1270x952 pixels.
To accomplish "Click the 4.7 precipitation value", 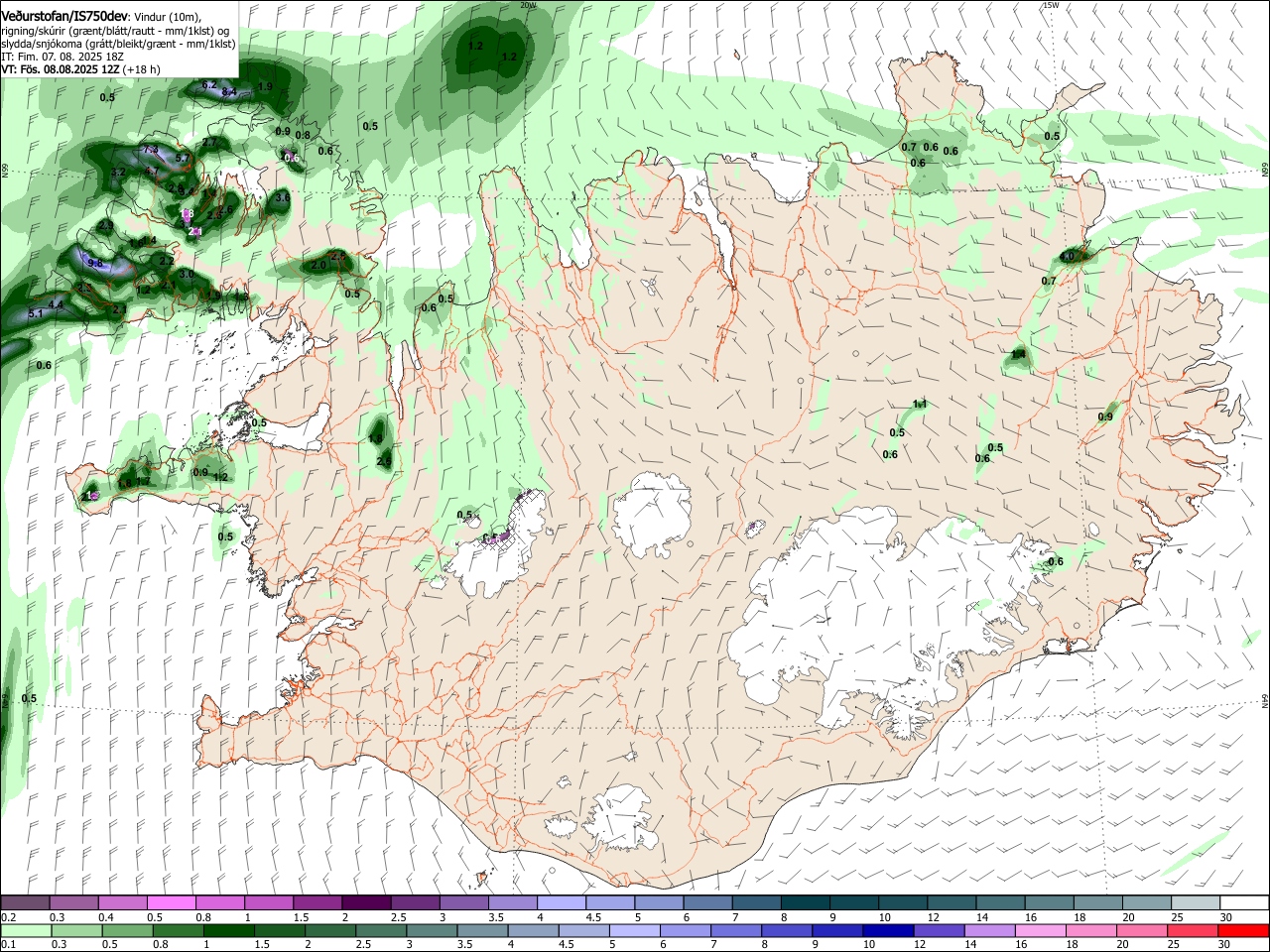I will [152, 171].
